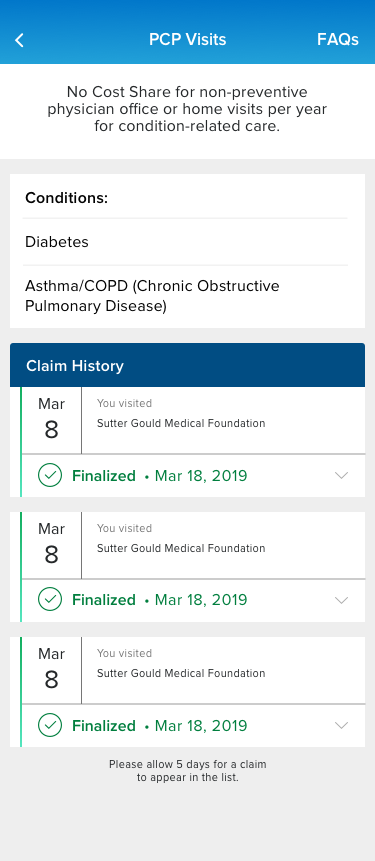The height and width of the screenshot is (861, 375).
Task: Open the third Sutter Gould Medical Foundation visit
Action: click(x=223, y=670)
